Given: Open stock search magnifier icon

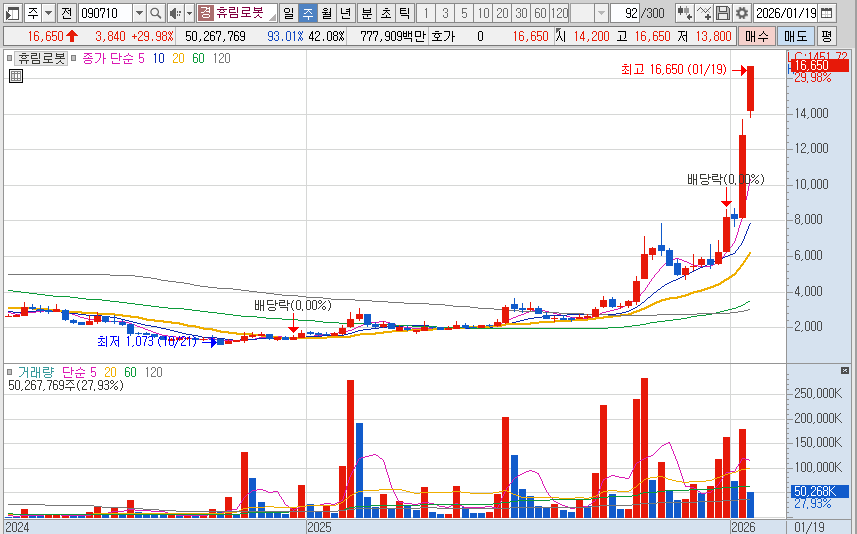Looking at the screenshot, I should point(156,13).
